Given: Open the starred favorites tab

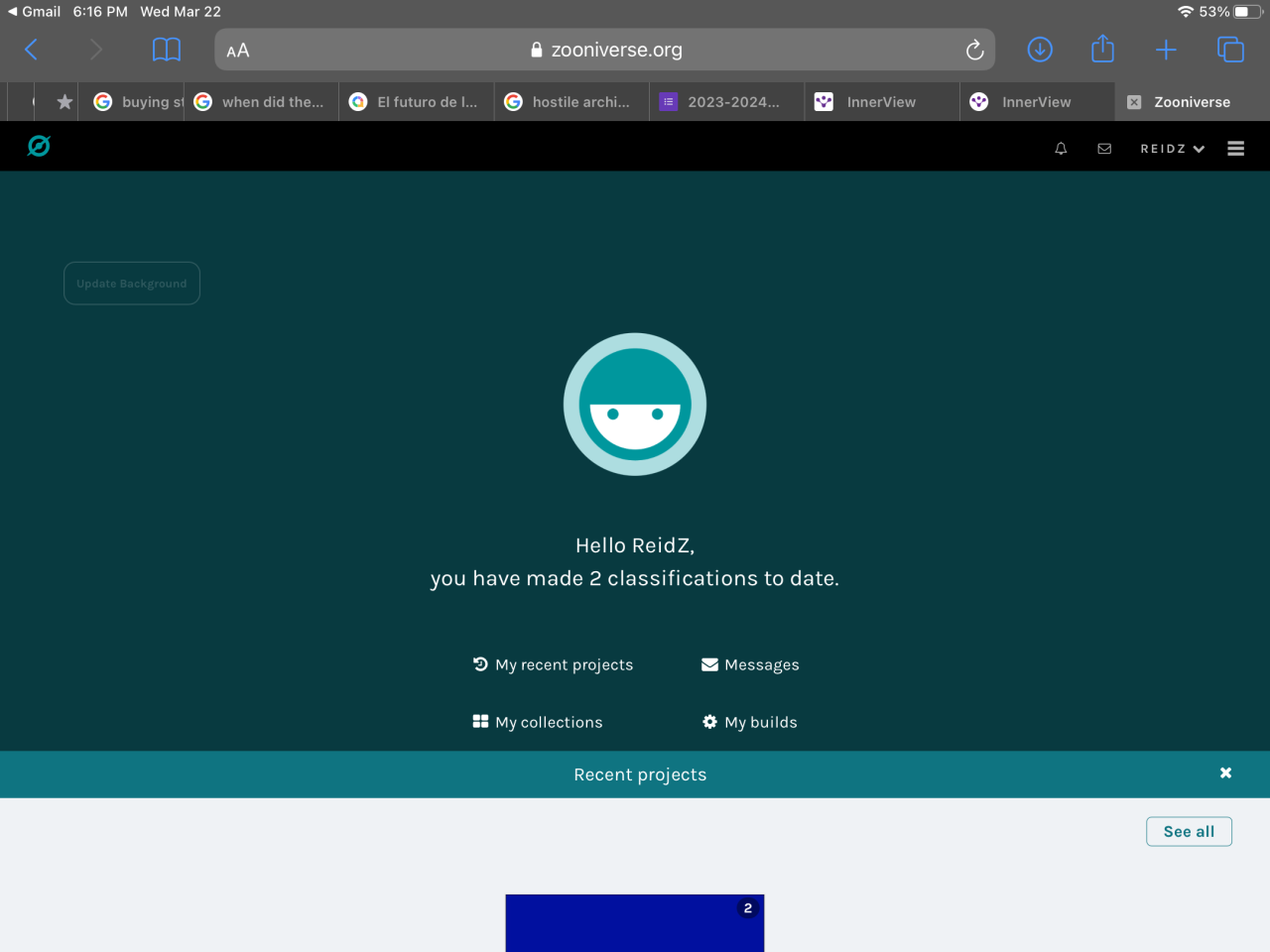Looking at the screenshot, I should click(x=64, y=102).
